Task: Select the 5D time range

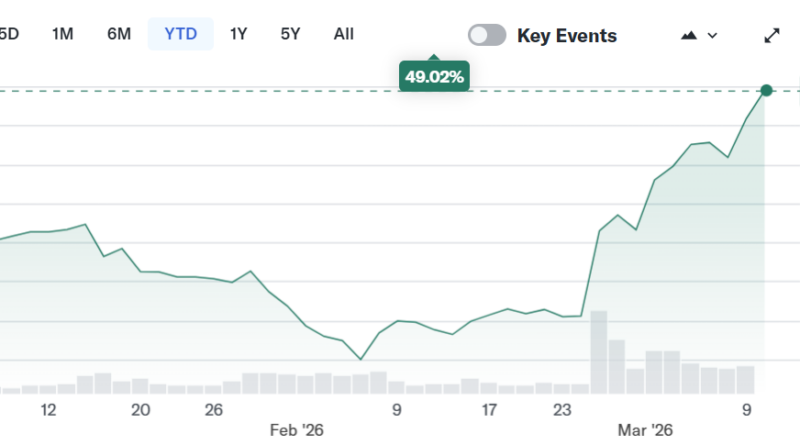Action: (8, 34)
